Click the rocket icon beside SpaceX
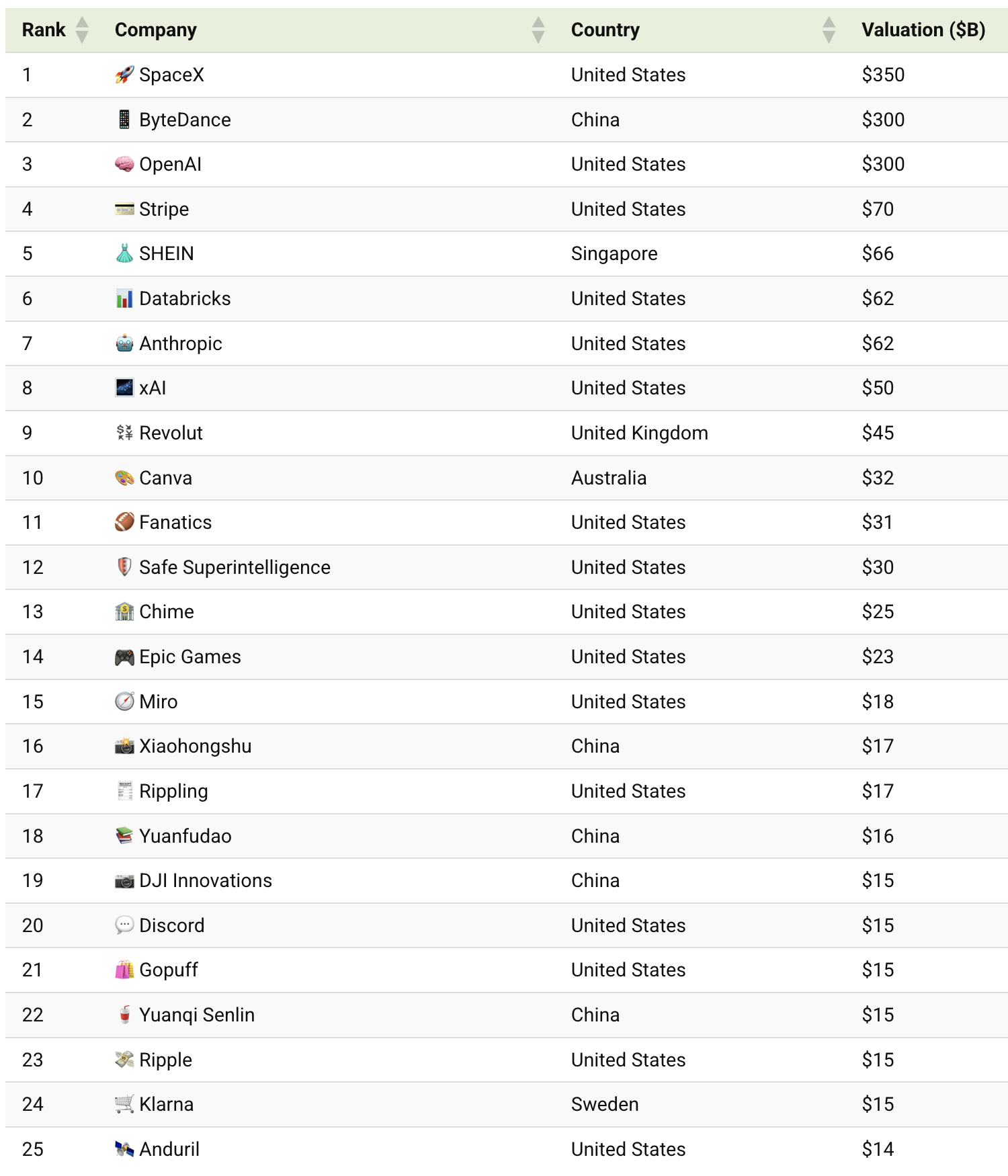Image resolution: width=1008 pixels, height=1176 pixels. (x=124, y=75)
